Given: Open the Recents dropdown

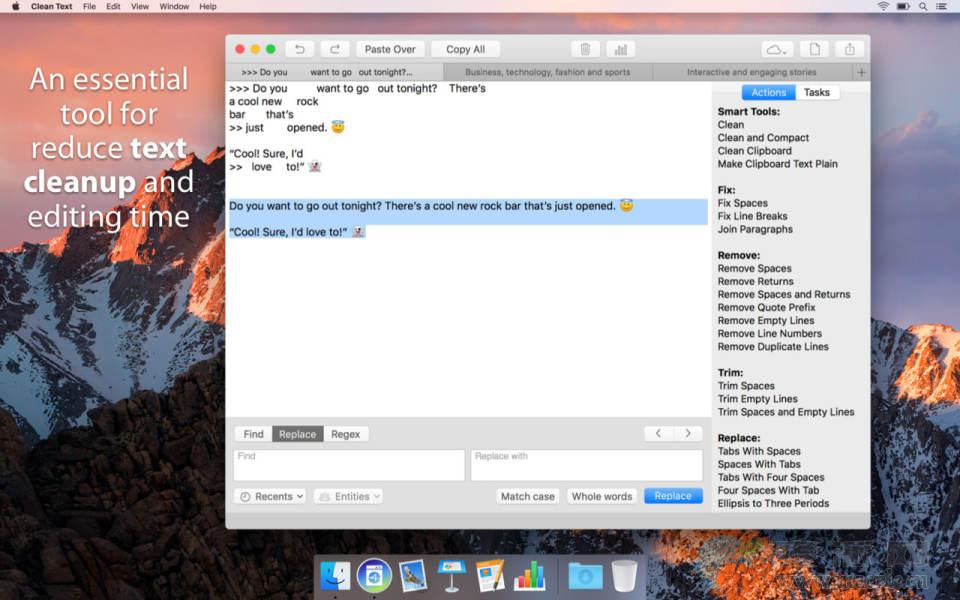Looking at the screenshot, I should pos(270,496).
